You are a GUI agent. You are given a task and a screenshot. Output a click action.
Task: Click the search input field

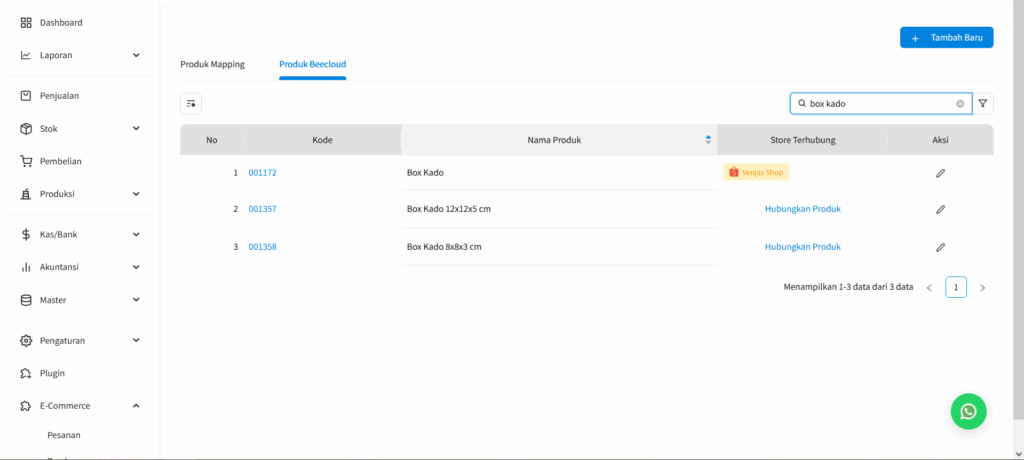pyautogui.click(x=880, y=103)
